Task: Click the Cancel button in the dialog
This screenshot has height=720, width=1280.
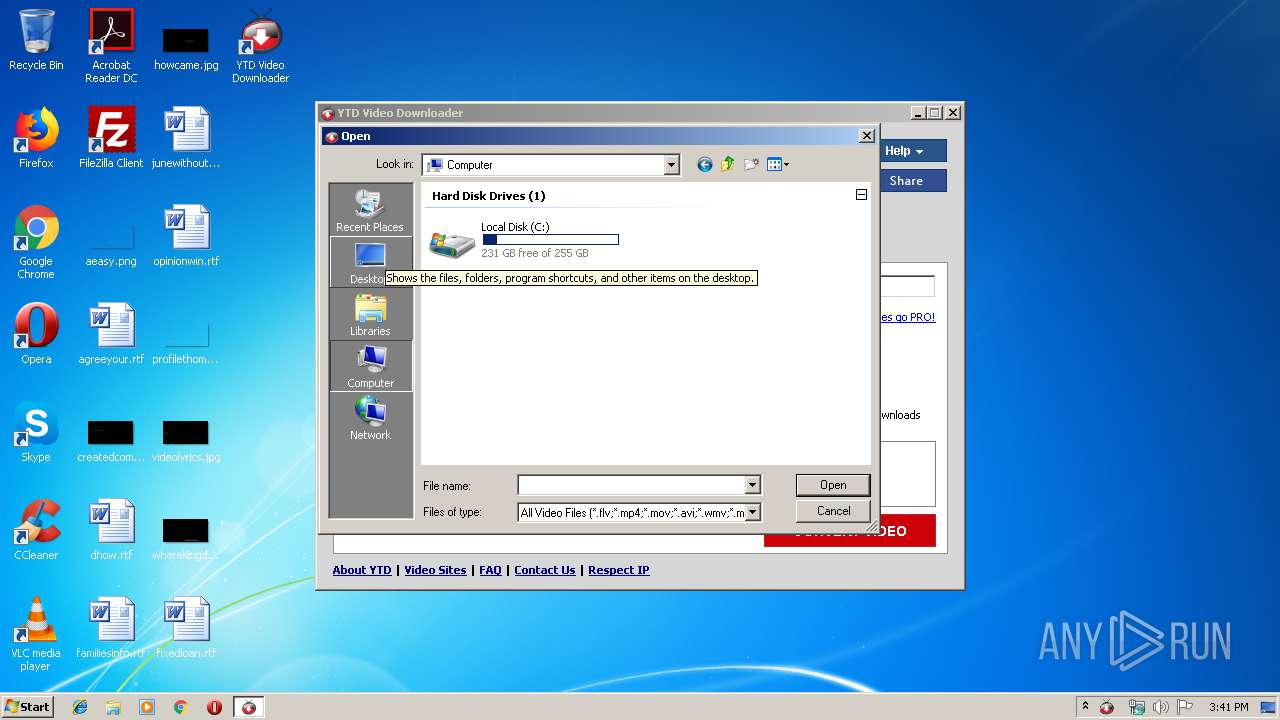Action: click(x=833, y=511)
